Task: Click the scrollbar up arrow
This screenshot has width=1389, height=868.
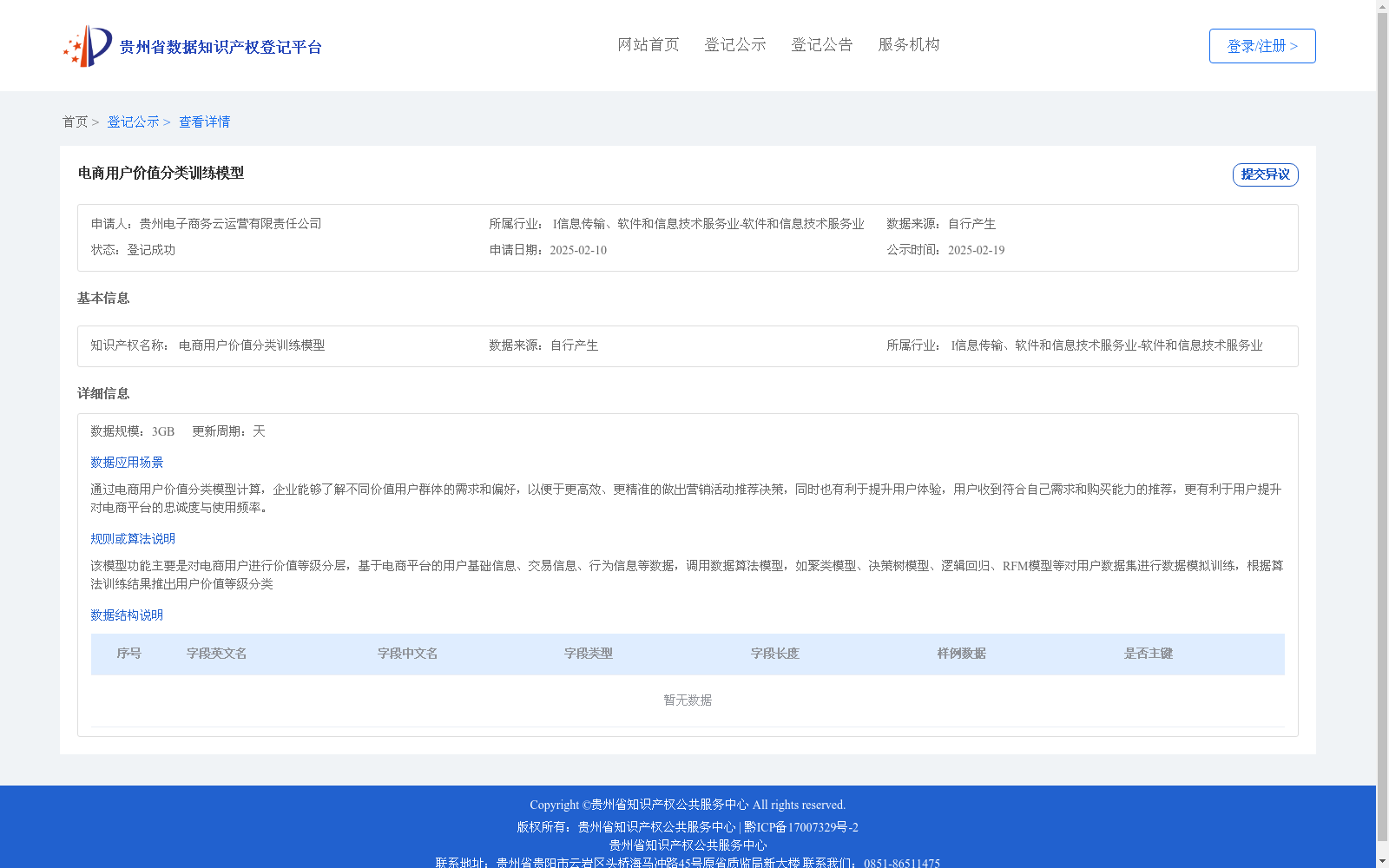Action: (x=1383, y=7)
